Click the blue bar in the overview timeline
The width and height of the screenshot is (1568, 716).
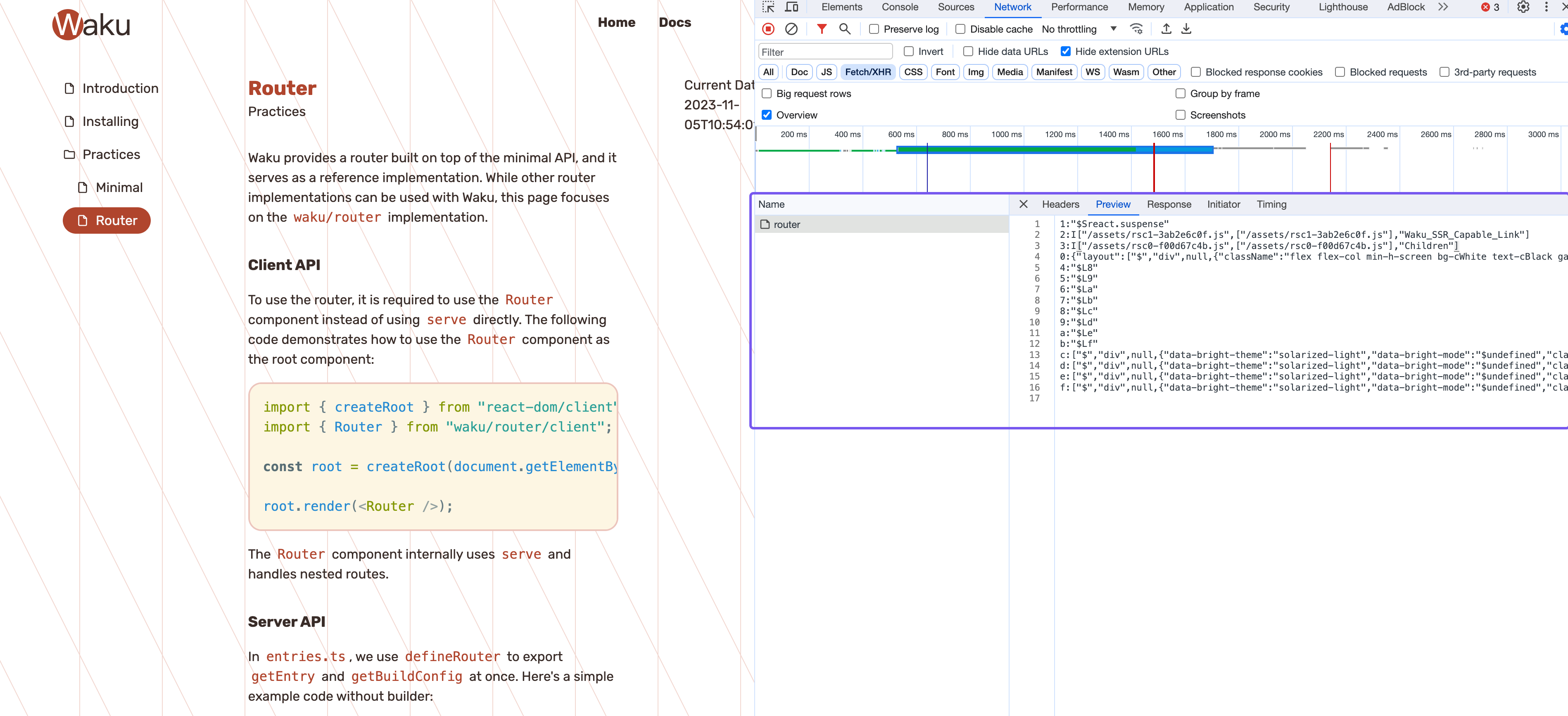1055,149
